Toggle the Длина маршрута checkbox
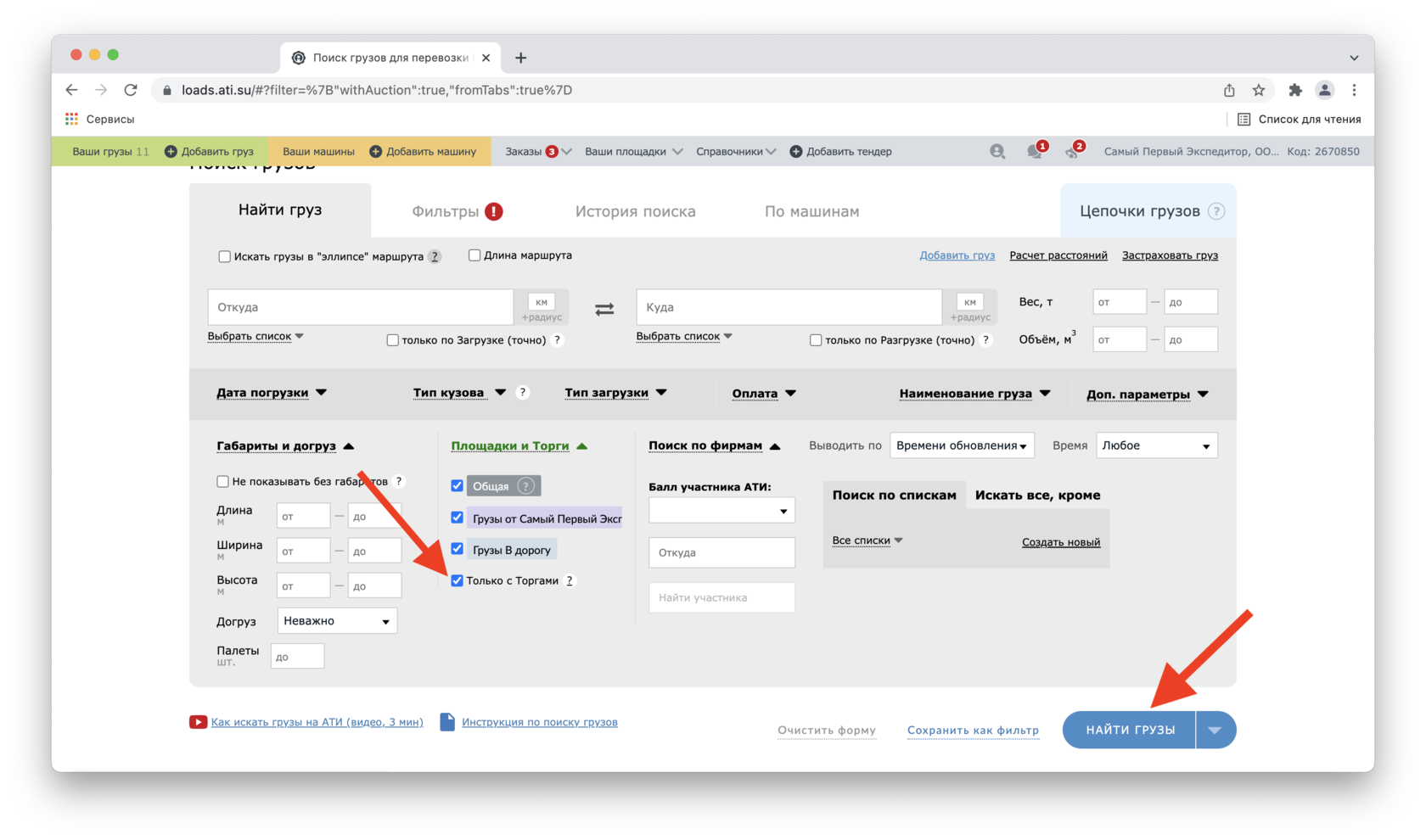The image size is (1426, 840). tap(474, 255)
